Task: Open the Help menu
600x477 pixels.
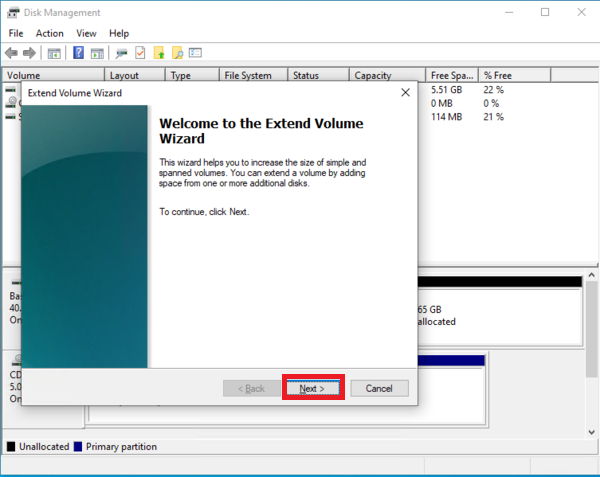Action: [x=119, y=33]
